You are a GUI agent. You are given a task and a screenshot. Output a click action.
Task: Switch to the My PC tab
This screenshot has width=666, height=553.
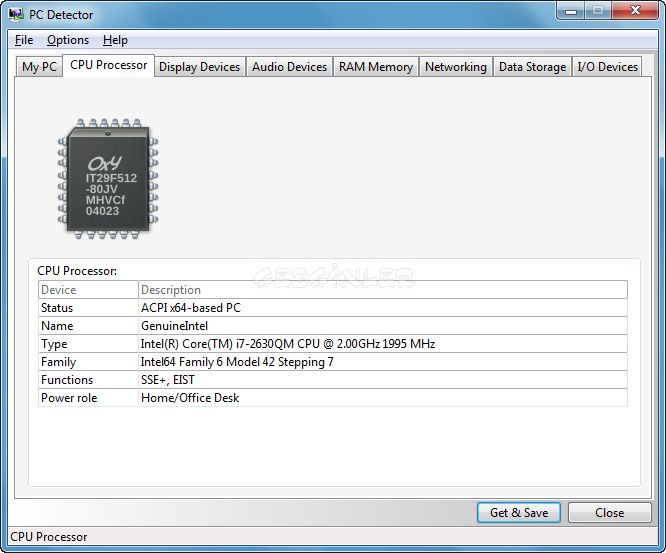(x=40, y=67)
